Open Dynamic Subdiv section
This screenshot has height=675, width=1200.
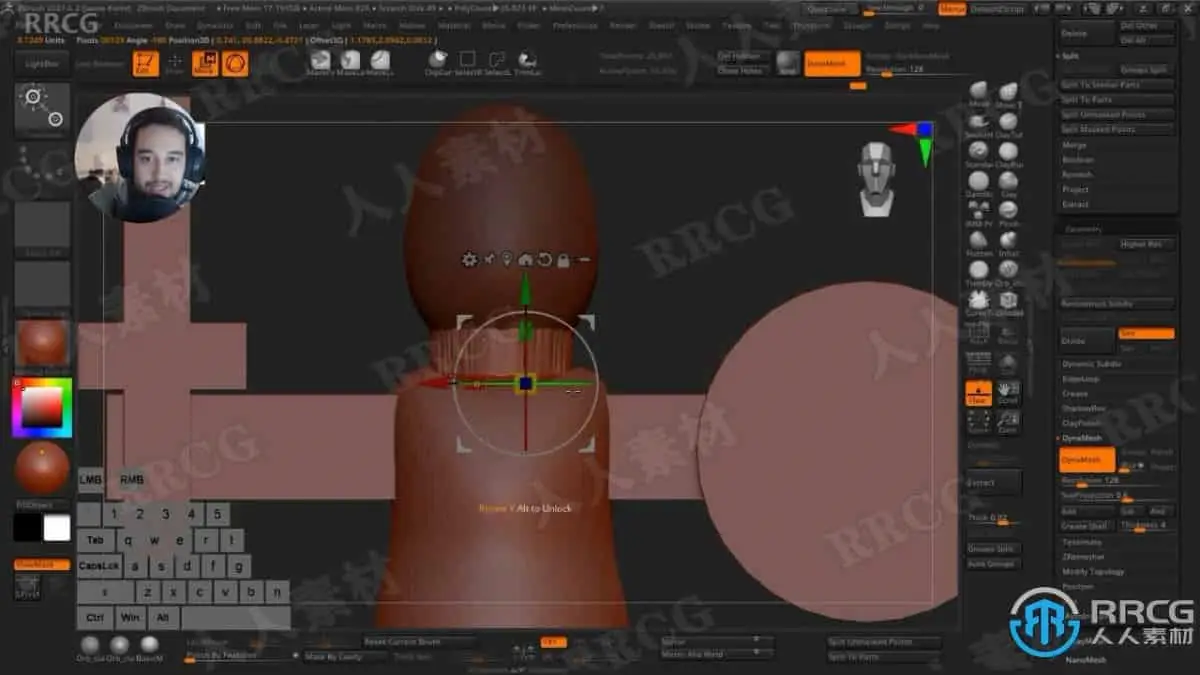1091,364
